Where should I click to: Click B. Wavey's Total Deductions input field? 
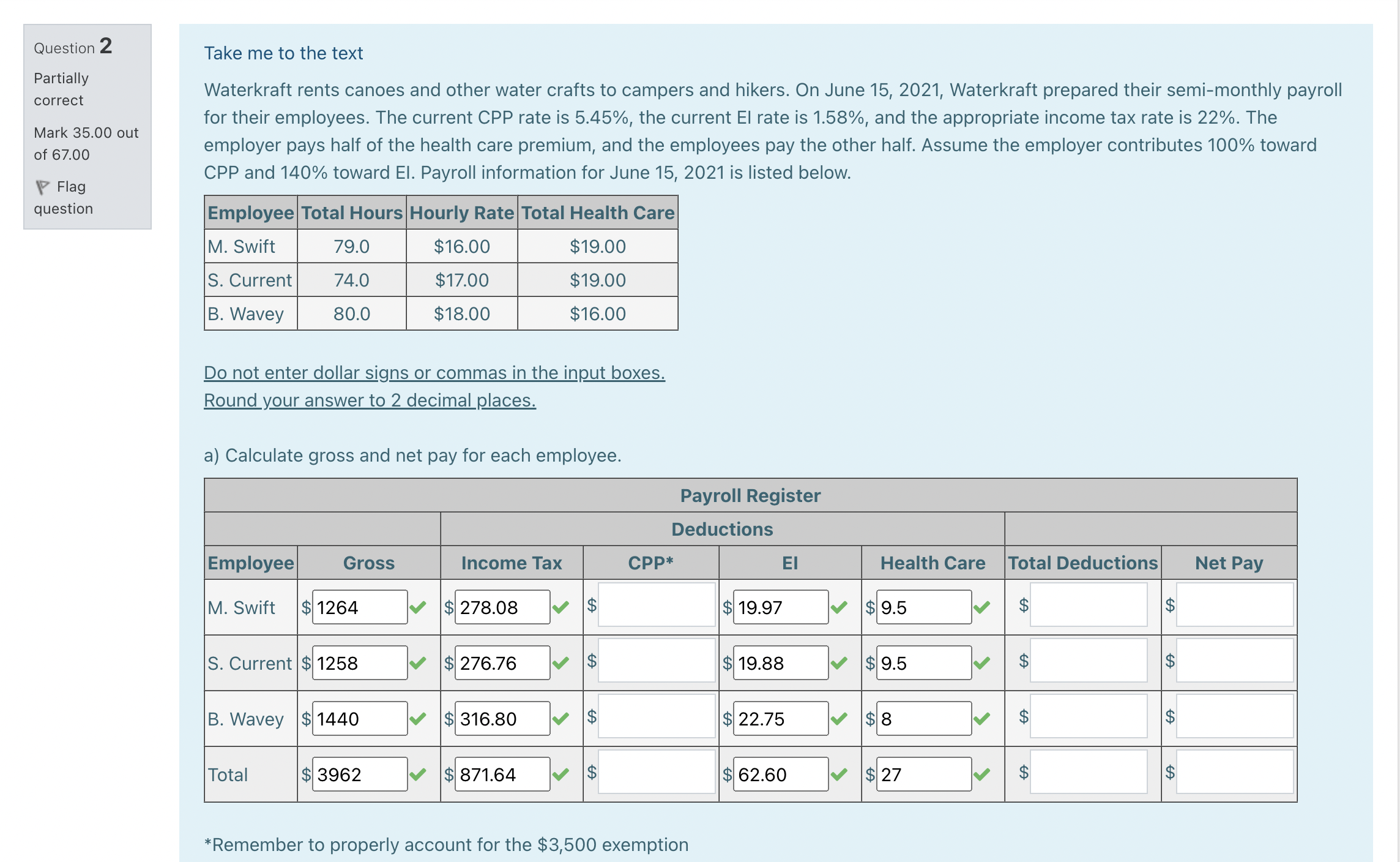click(x=1088, y=716)
